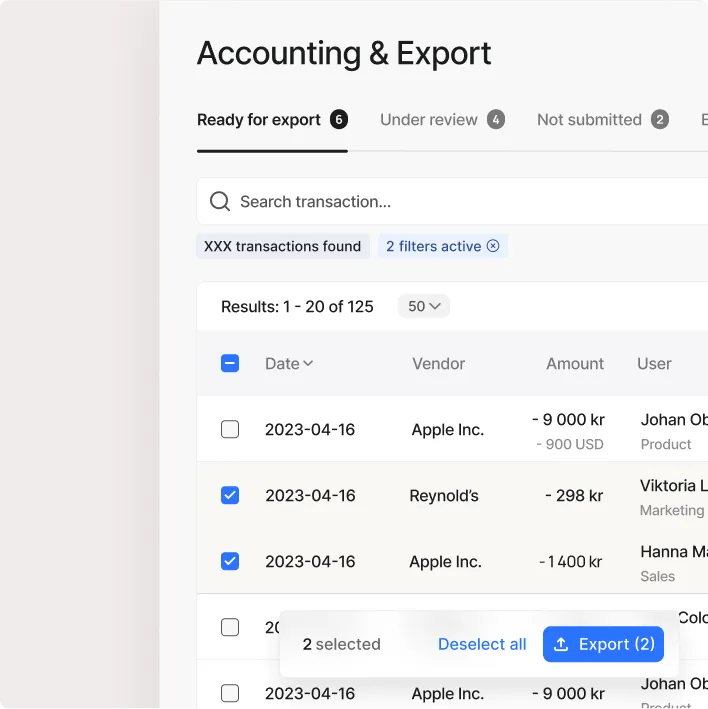Open the 50 results-per-page dropdown
Image resolution: width=708 pixels, height=709 pixels.
click(424, 306)
